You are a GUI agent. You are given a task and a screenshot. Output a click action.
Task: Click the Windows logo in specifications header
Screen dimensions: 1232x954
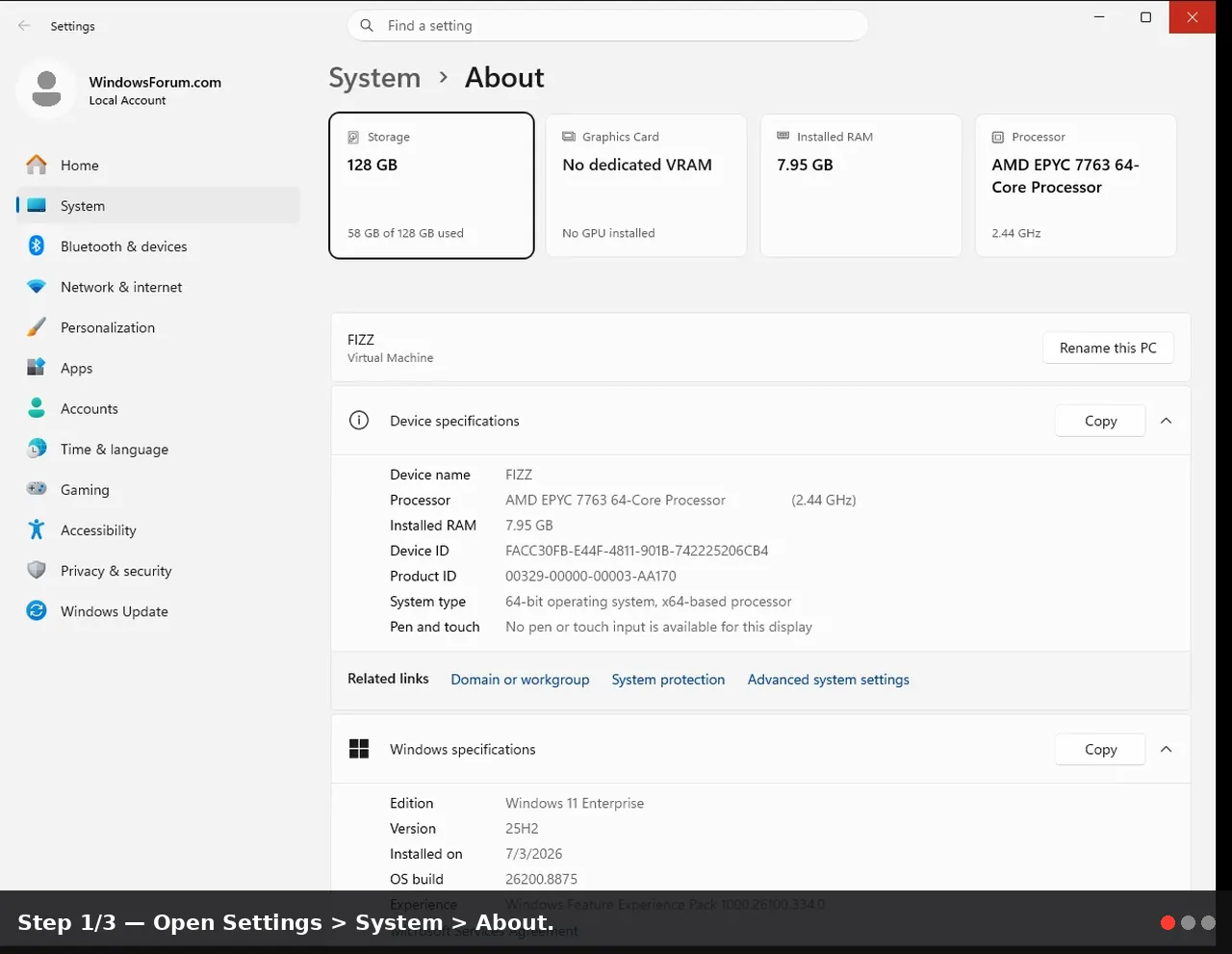click(359, 749)
